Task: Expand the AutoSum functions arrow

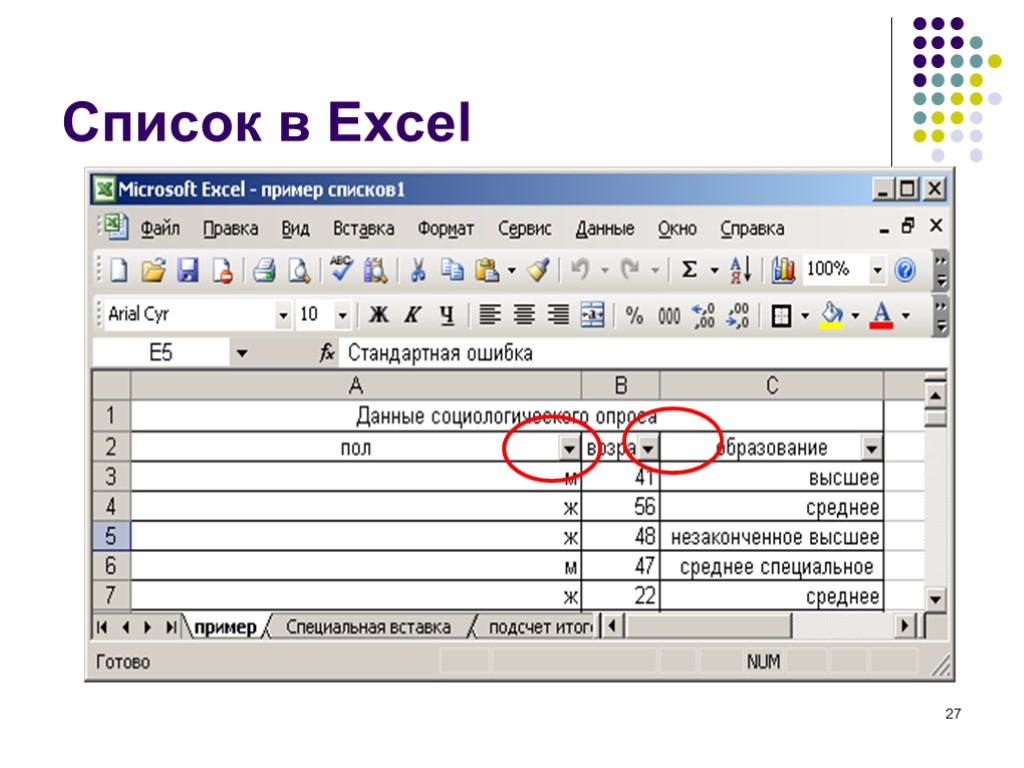Action: pyautogui.click(x=714, y=270)
